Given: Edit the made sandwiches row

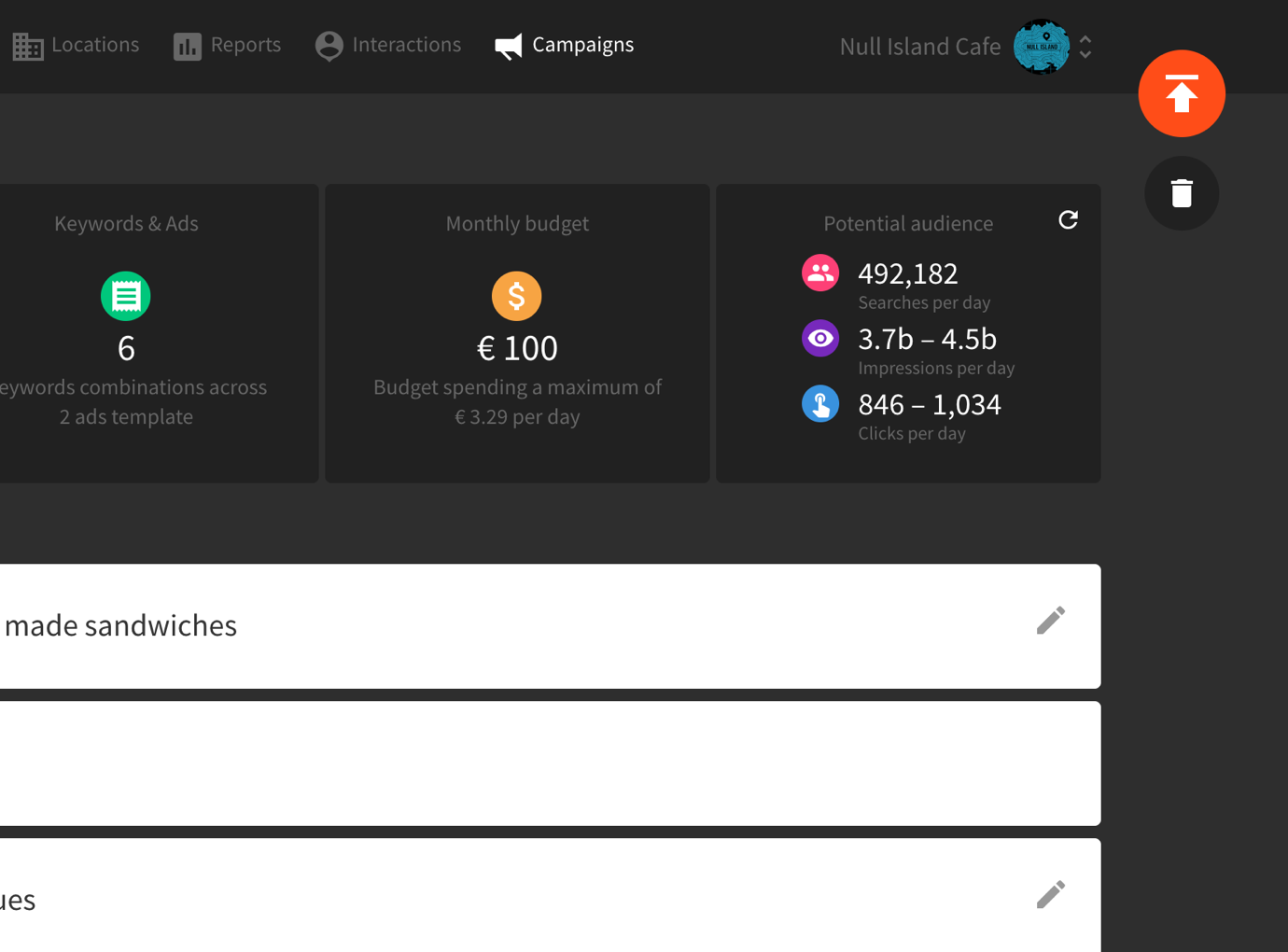Looking at the screenshot, I should pos(1050,621).
